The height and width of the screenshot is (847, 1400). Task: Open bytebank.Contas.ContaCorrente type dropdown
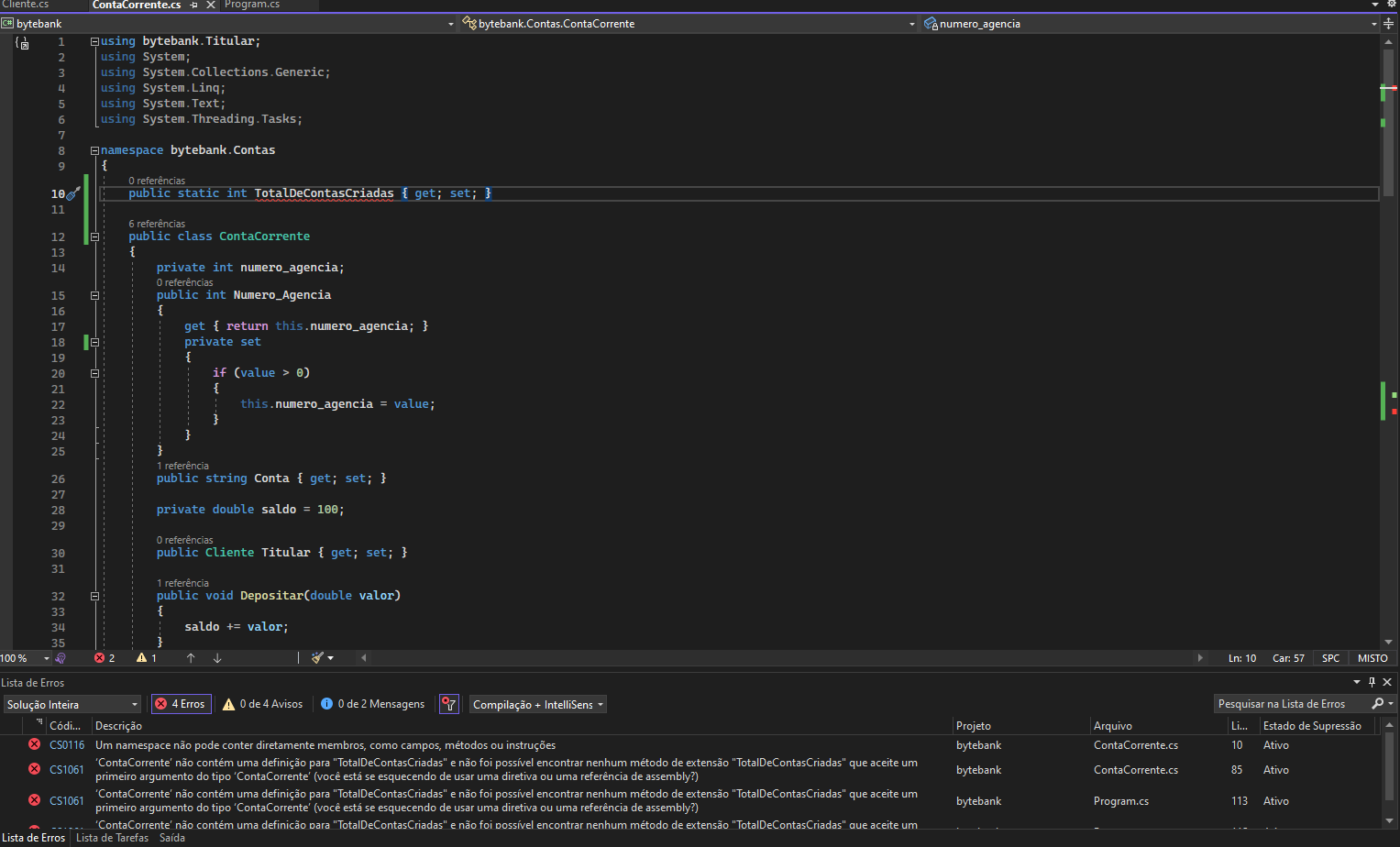pyautogui.click(x=689, y=24)
